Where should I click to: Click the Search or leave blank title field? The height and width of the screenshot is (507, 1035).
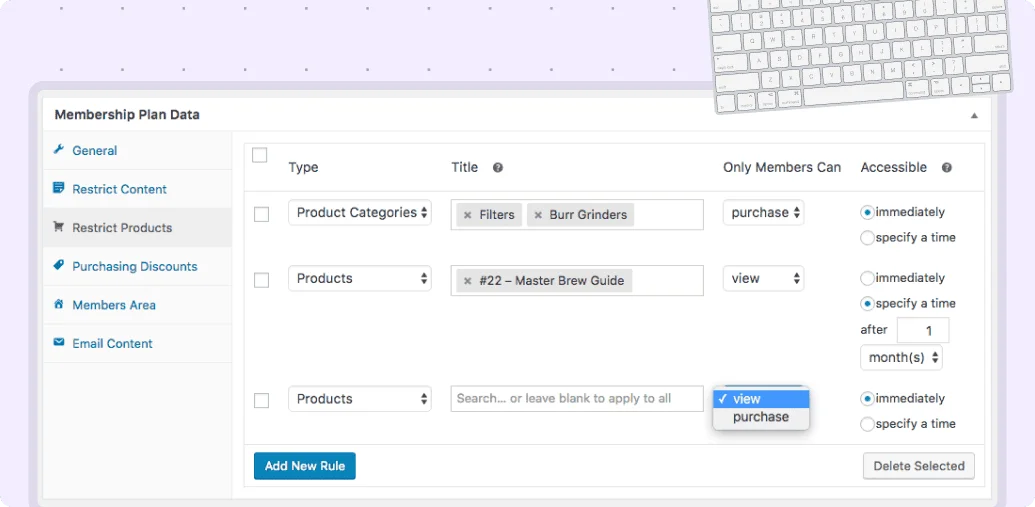[577, 399]
